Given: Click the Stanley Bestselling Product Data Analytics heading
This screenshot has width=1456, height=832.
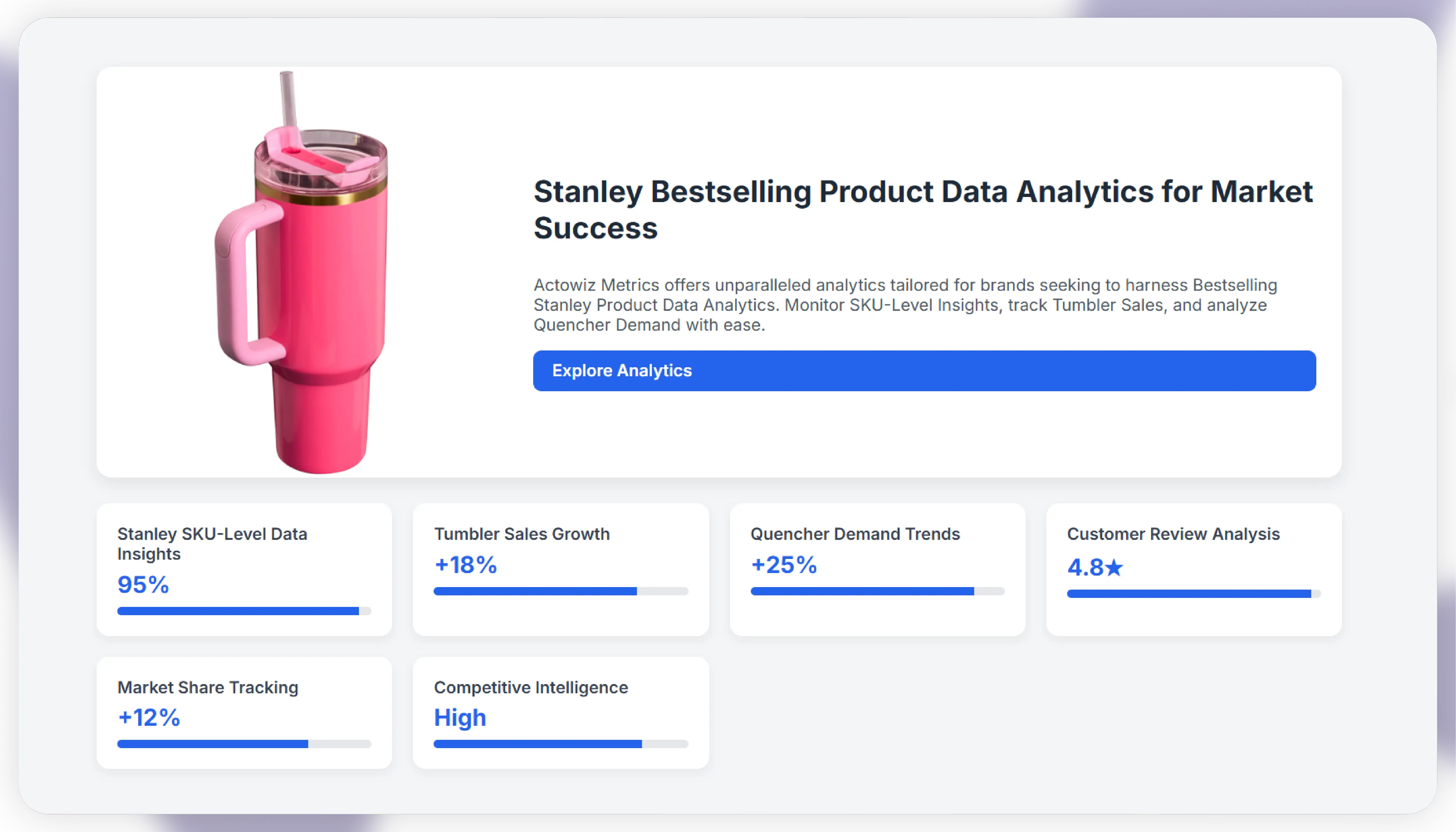Looking at the screenshot, I should [x=923, y=210].
